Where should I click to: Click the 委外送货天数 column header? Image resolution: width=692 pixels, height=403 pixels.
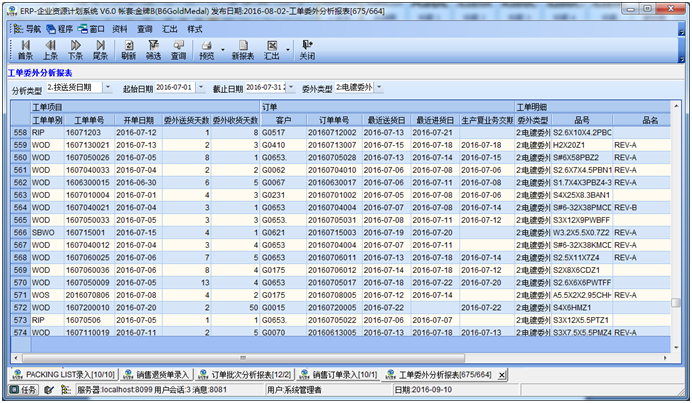tap(187, 120)
